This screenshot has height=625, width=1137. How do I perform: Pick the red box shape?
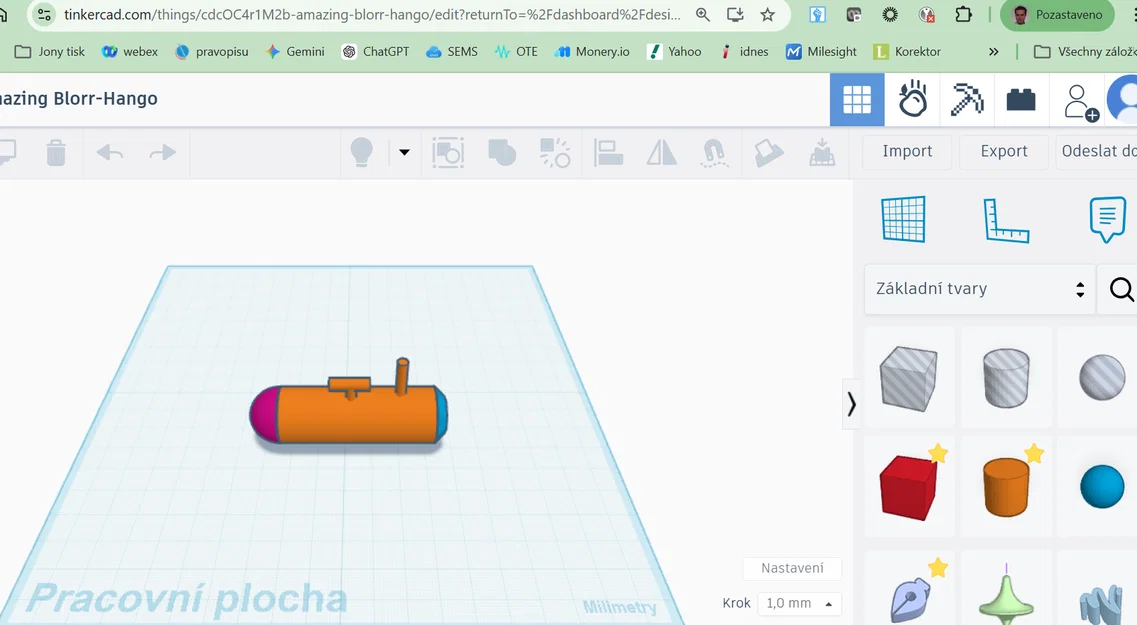908,487
